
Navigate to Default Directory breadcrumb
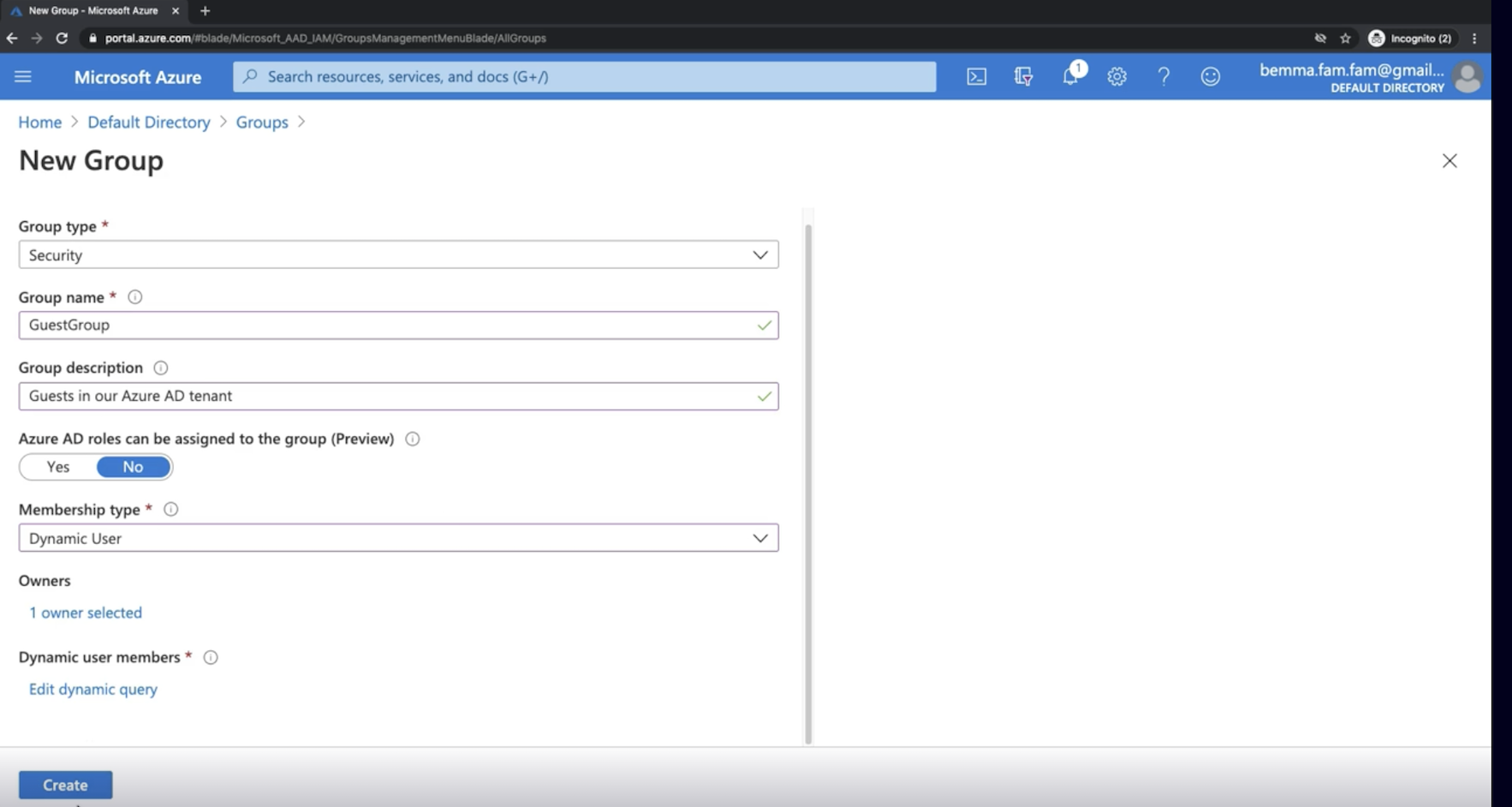pos(149,123)
